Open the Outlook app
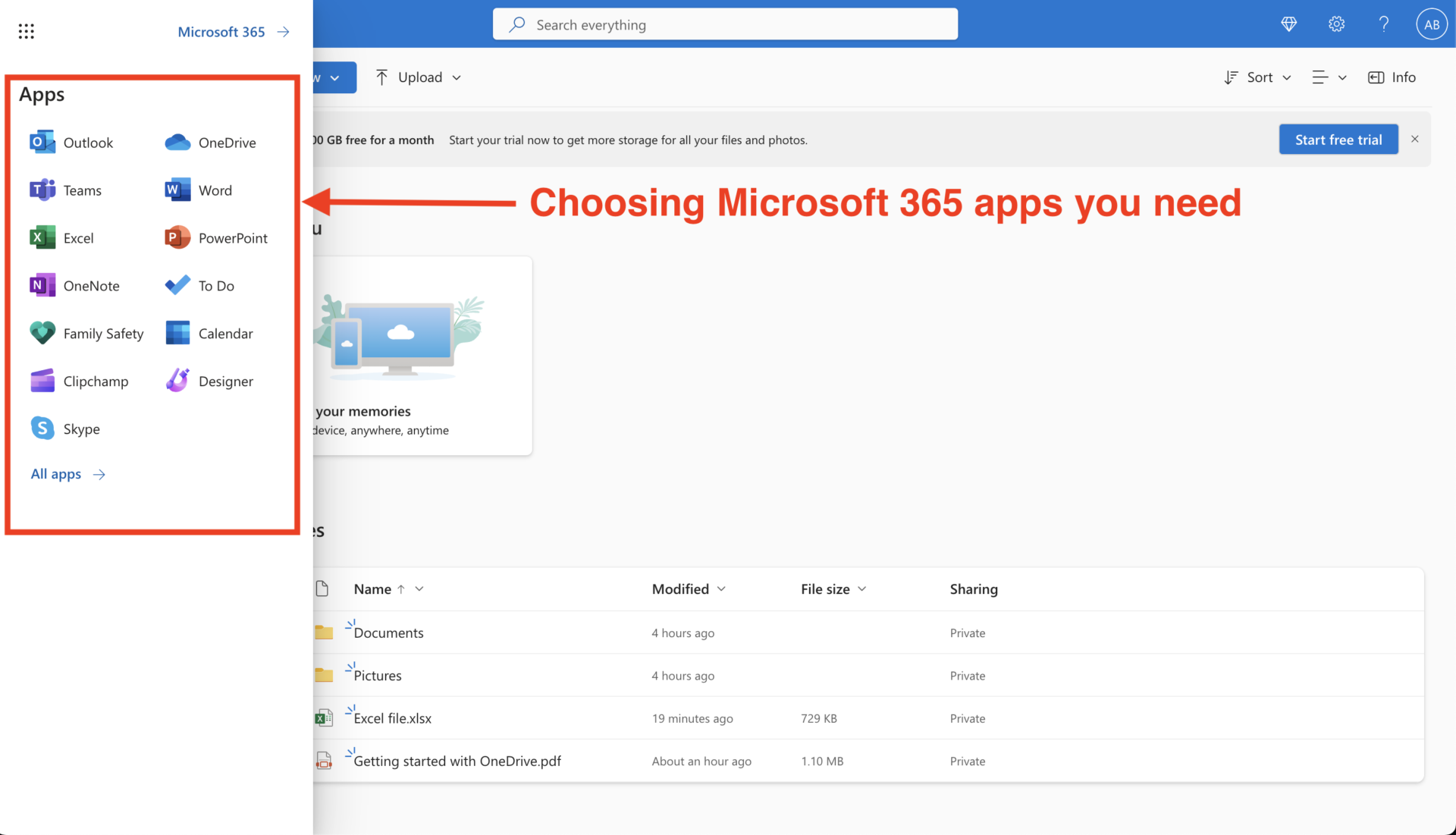This screenshot has height=835, width=1456. (x=89, y=142)
